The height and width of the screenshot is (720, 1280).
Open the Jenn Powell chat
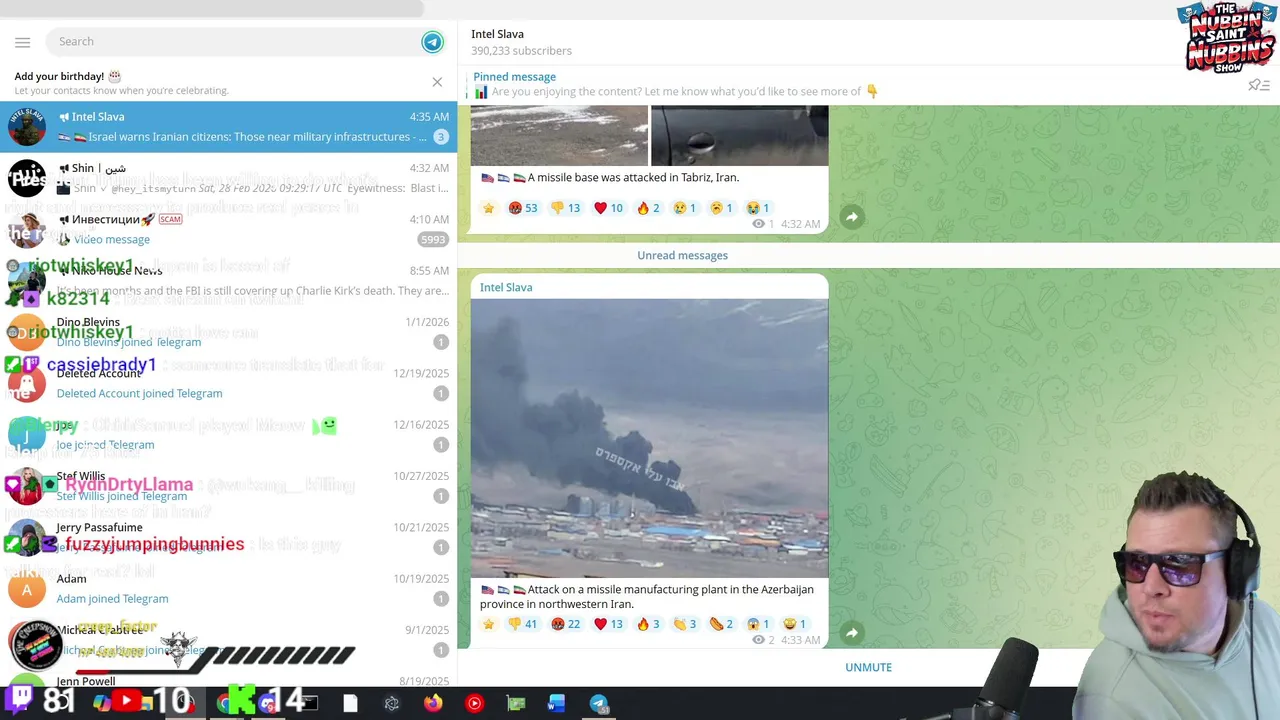tap(228, 679)
